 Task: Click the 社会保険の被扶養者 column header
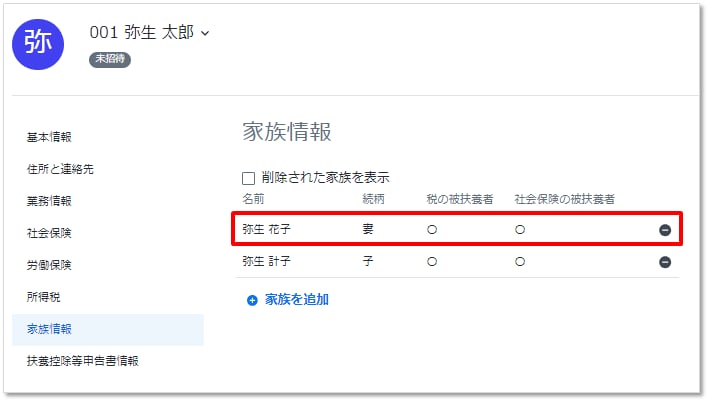click(564, 199)
